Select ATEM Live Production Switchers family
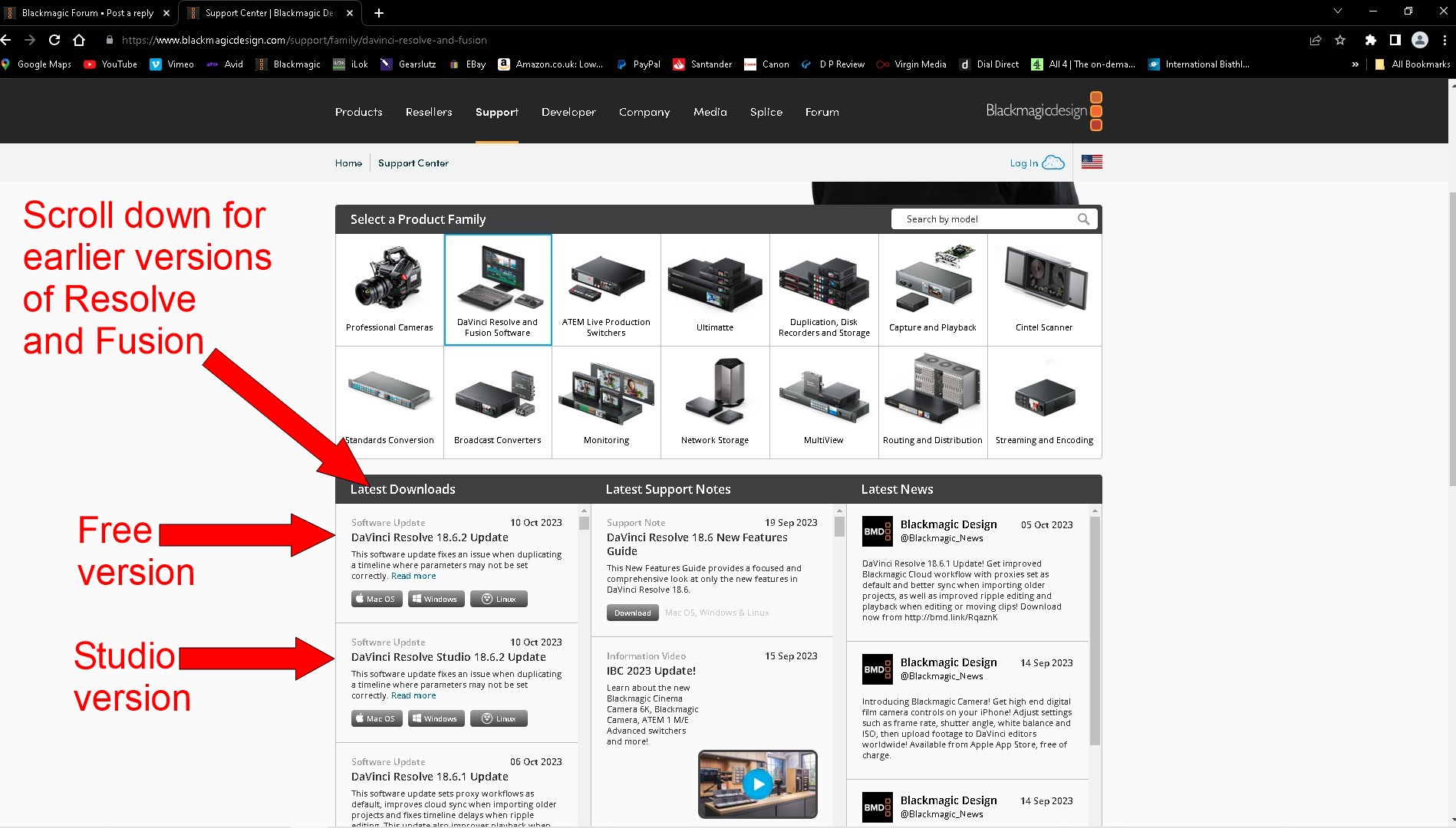 606,290
